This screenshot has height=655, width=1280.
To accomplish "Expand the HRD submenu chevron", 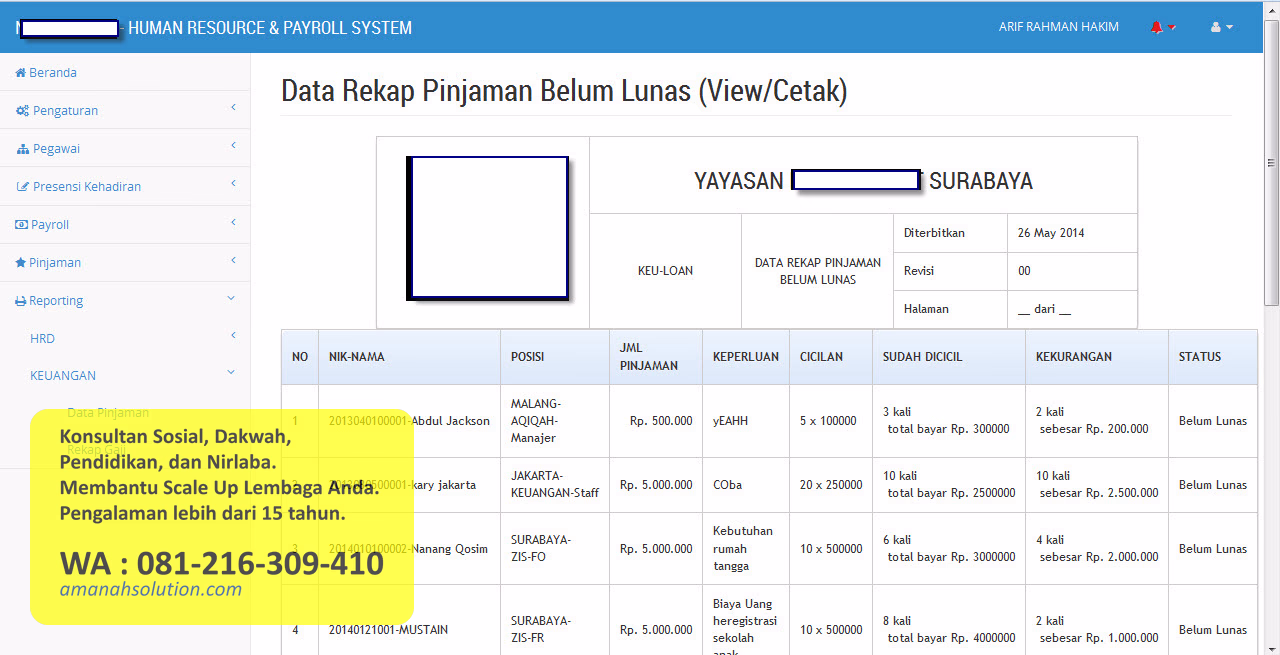I will pyautogui.click(x=232, y=336).
